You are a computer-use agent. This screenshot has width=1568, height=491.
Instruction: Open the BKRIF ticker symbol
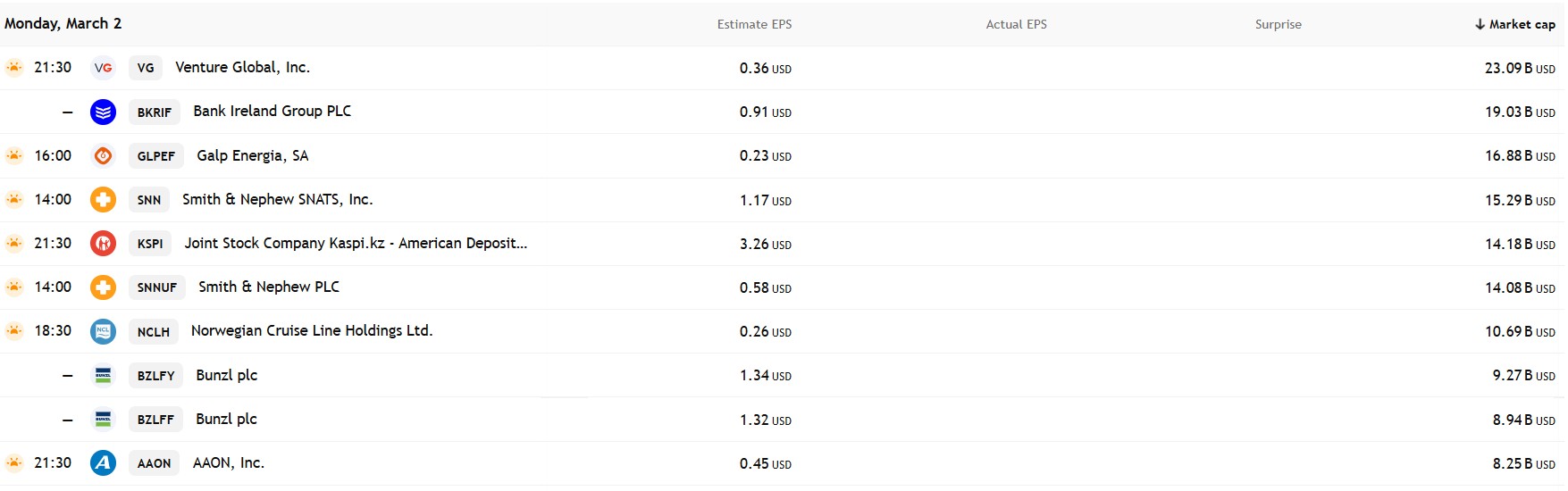[x=155, y=112]
